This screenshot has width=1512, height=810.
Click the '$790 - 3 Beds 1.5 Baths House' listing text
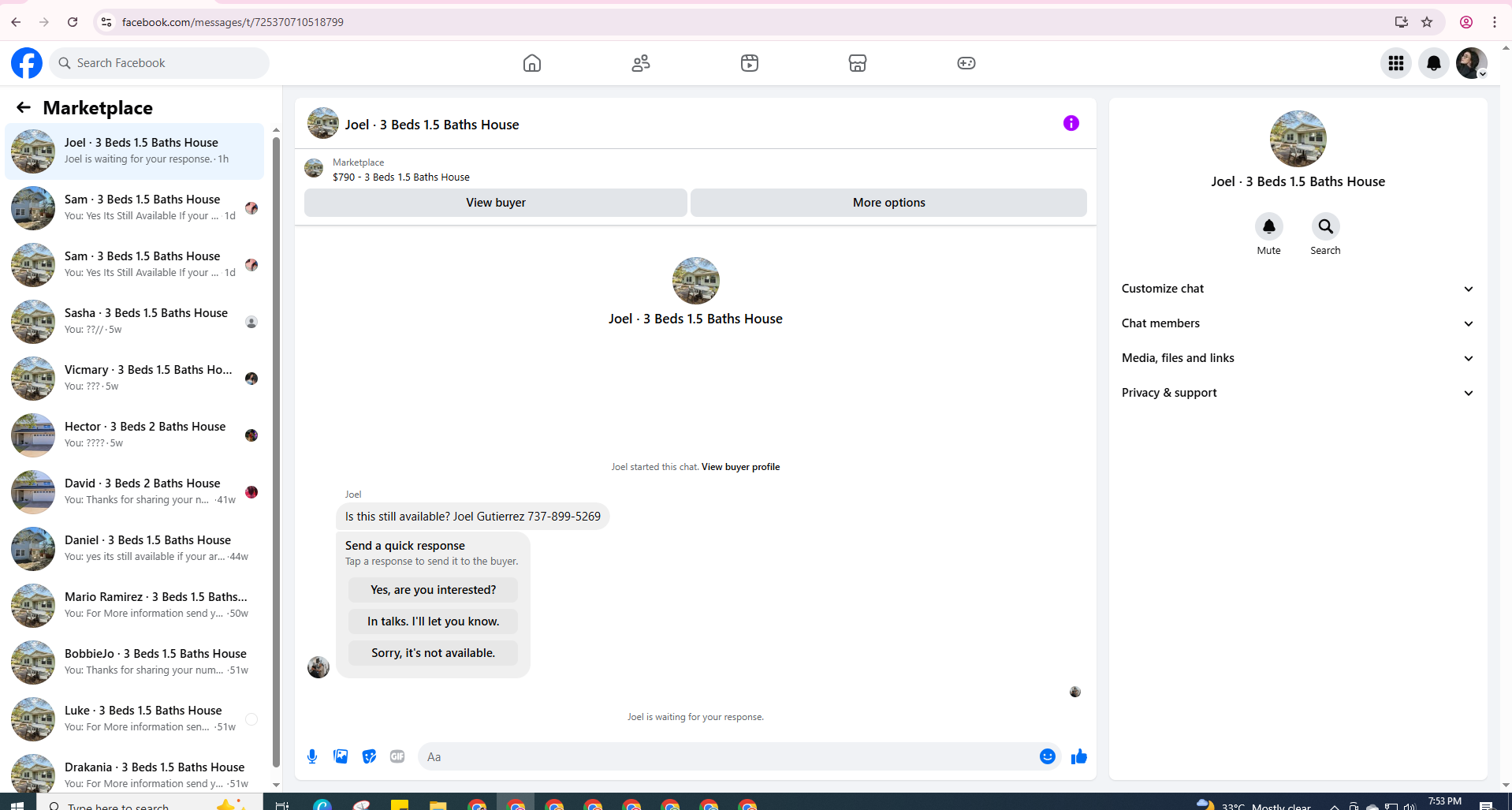tap(401, 177)
